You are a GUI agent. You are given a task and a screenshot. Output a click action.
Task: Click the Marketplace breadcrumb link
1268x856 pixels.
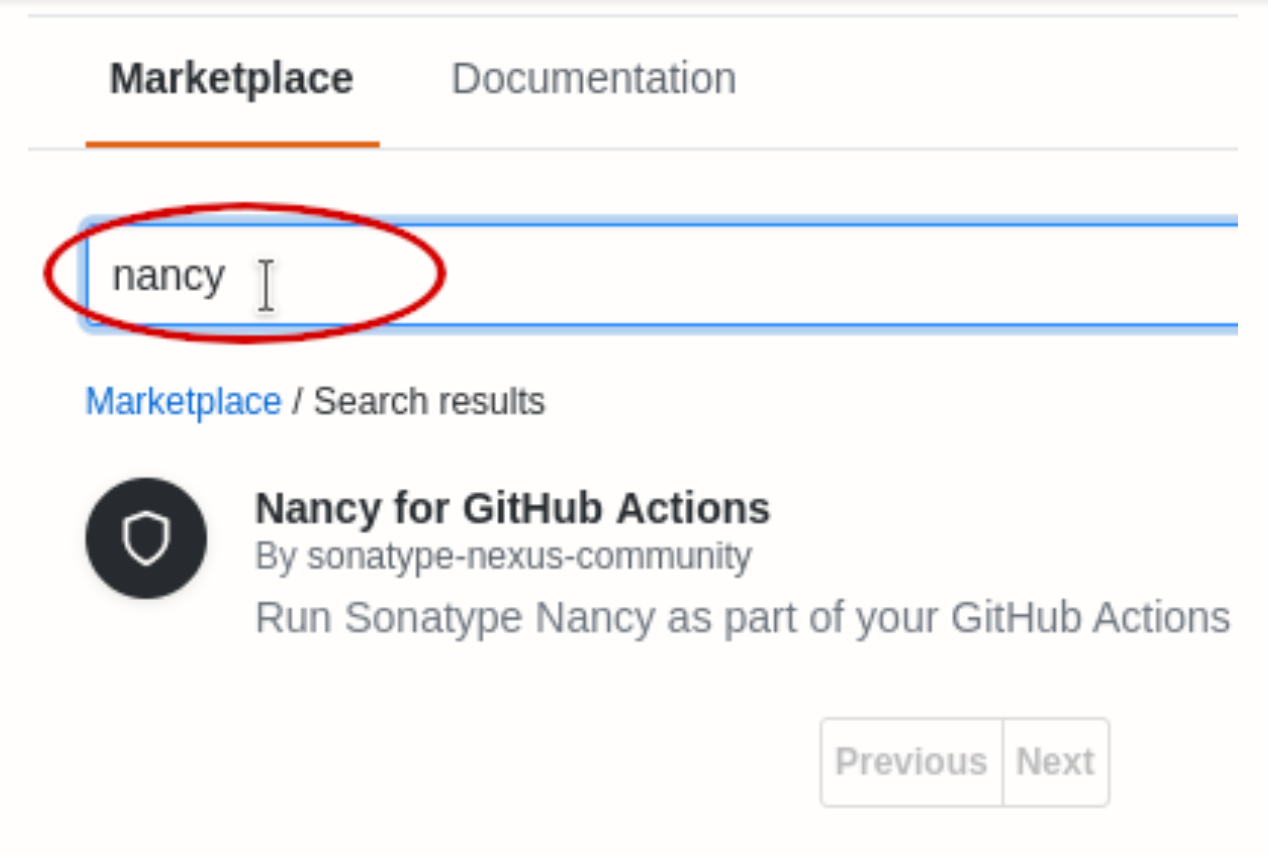tap(183, 402)
